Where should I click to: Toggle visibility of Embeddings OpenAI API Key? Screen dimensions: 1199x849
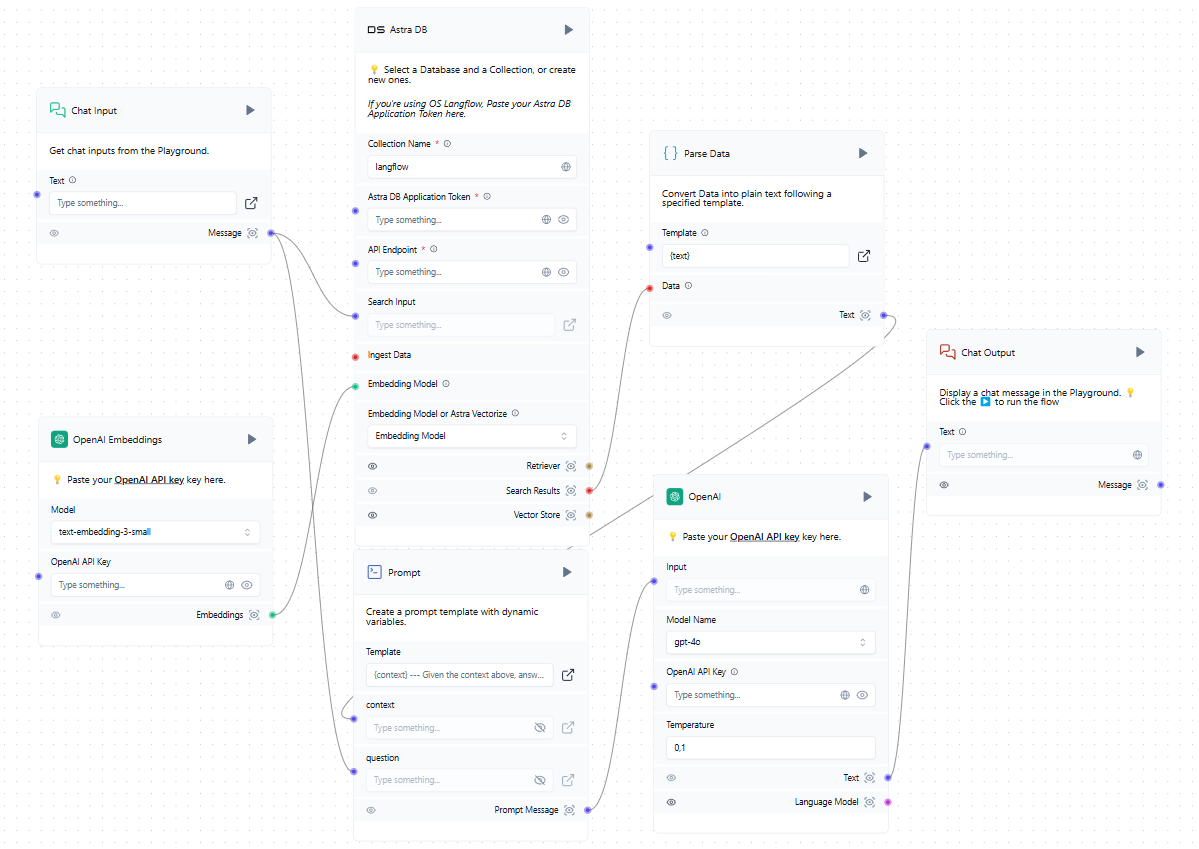[x=247, y=585]
